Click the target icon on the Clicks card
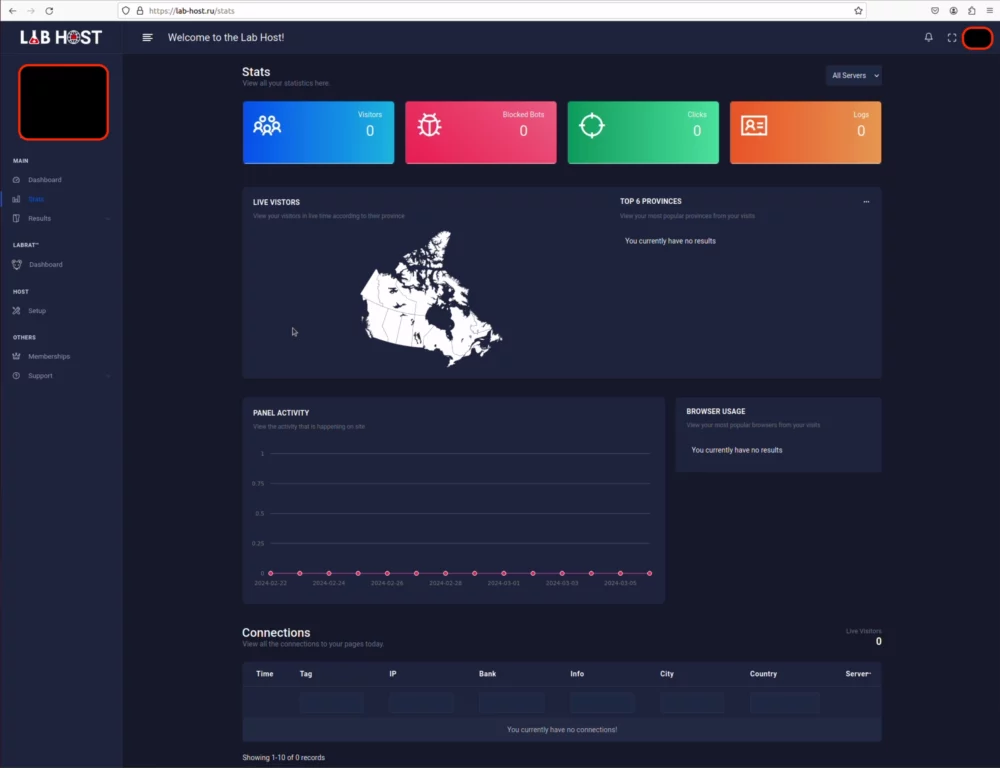Screen dimensions: 1000x768 [591, 125]
